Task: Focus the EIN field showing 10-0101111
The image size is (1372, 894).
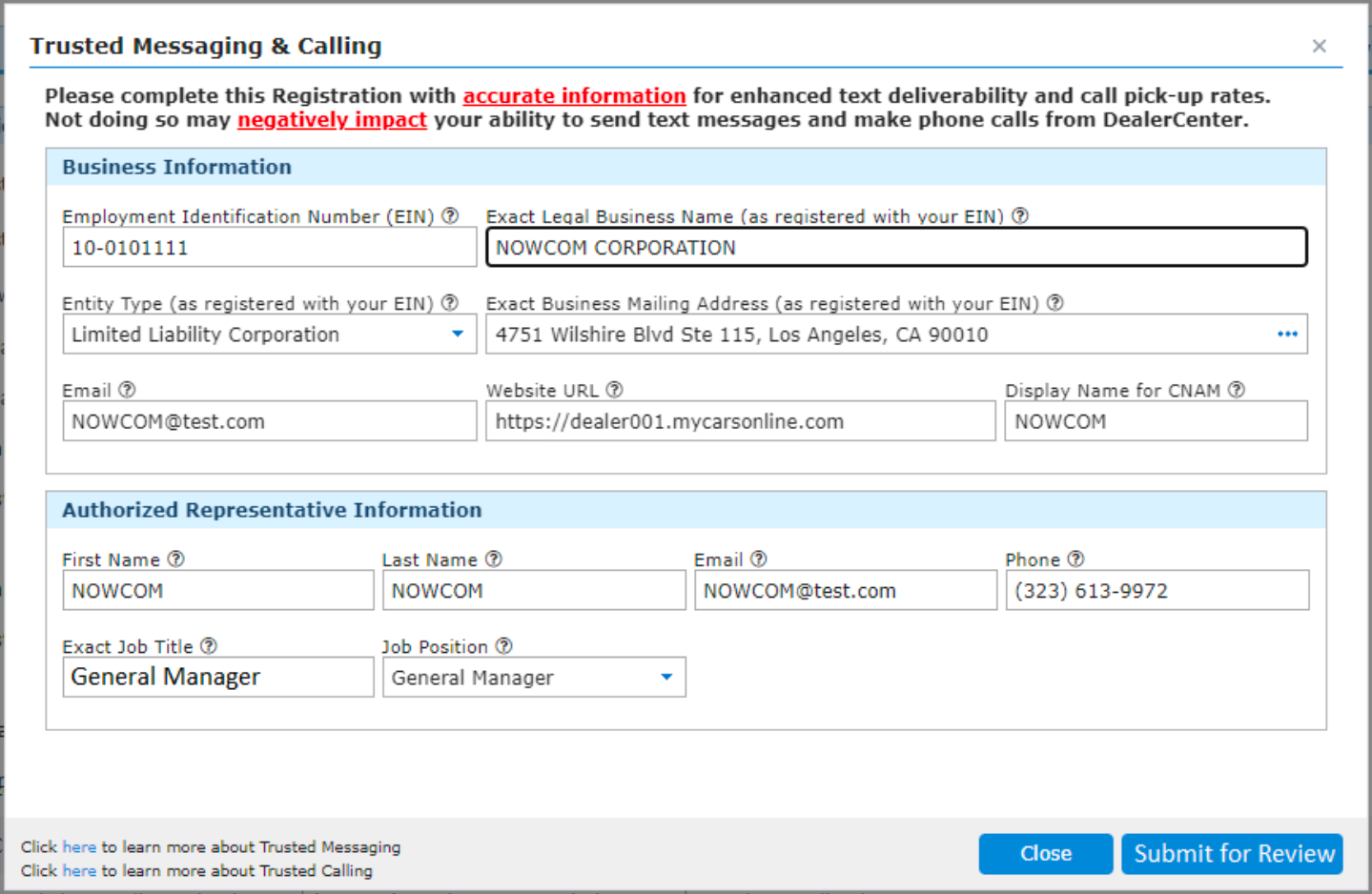Action: point(270,248)
